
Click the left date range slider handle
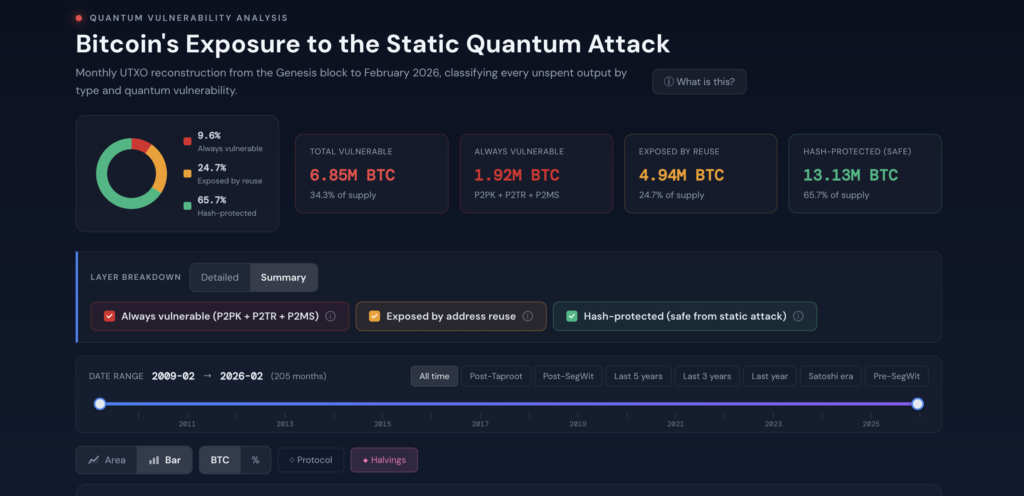click(x=100, y=404)
